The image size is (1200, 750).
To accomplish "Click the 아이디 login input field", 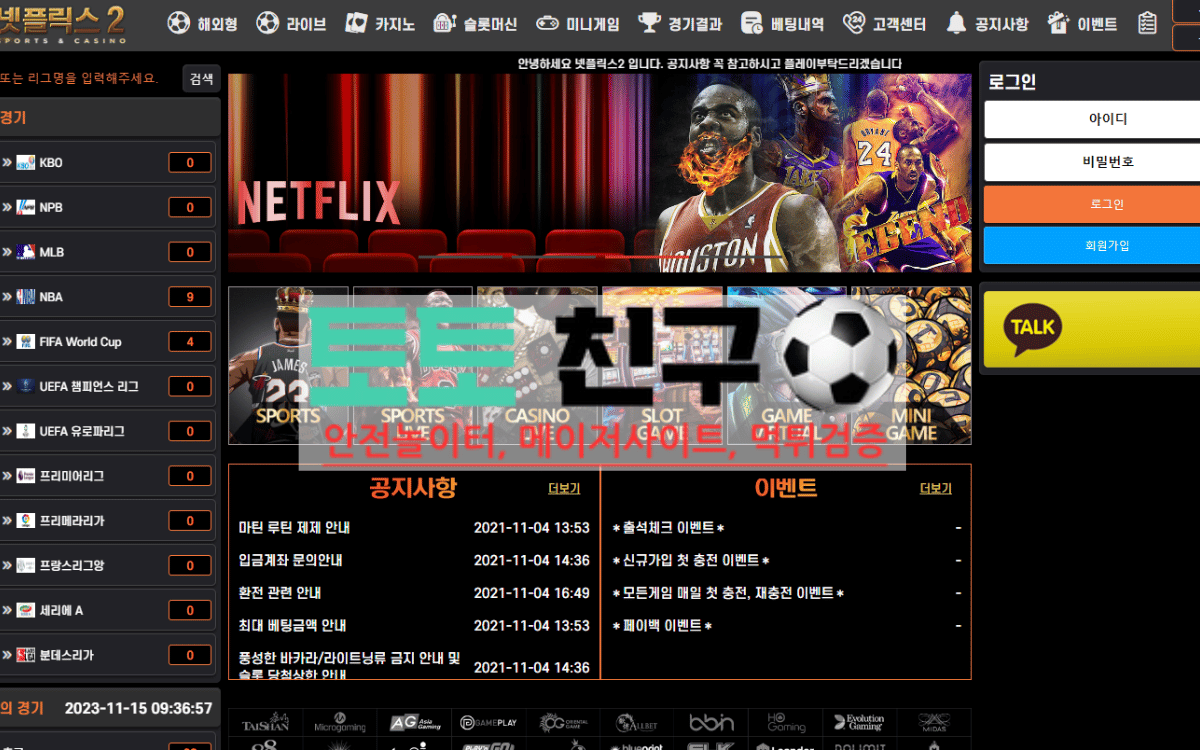I will click(x=1092, y=119).
